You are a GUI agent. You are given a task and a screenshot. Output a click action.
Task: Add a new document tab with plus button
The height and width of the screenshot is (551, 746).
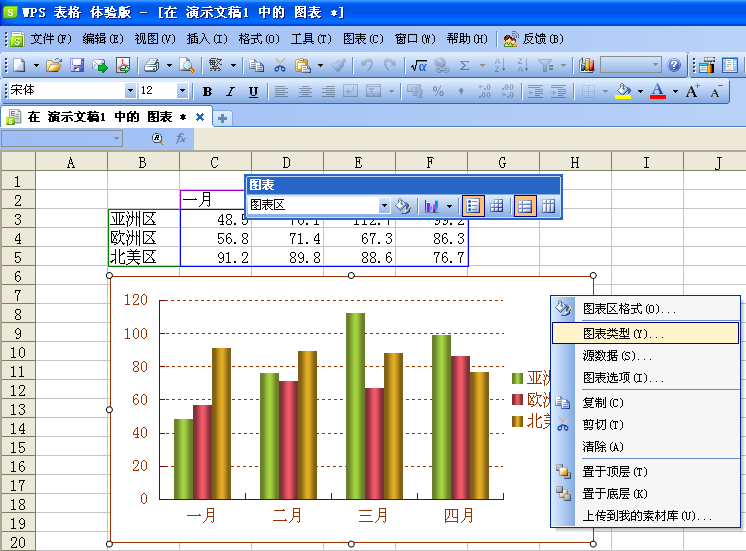point(222,118)
